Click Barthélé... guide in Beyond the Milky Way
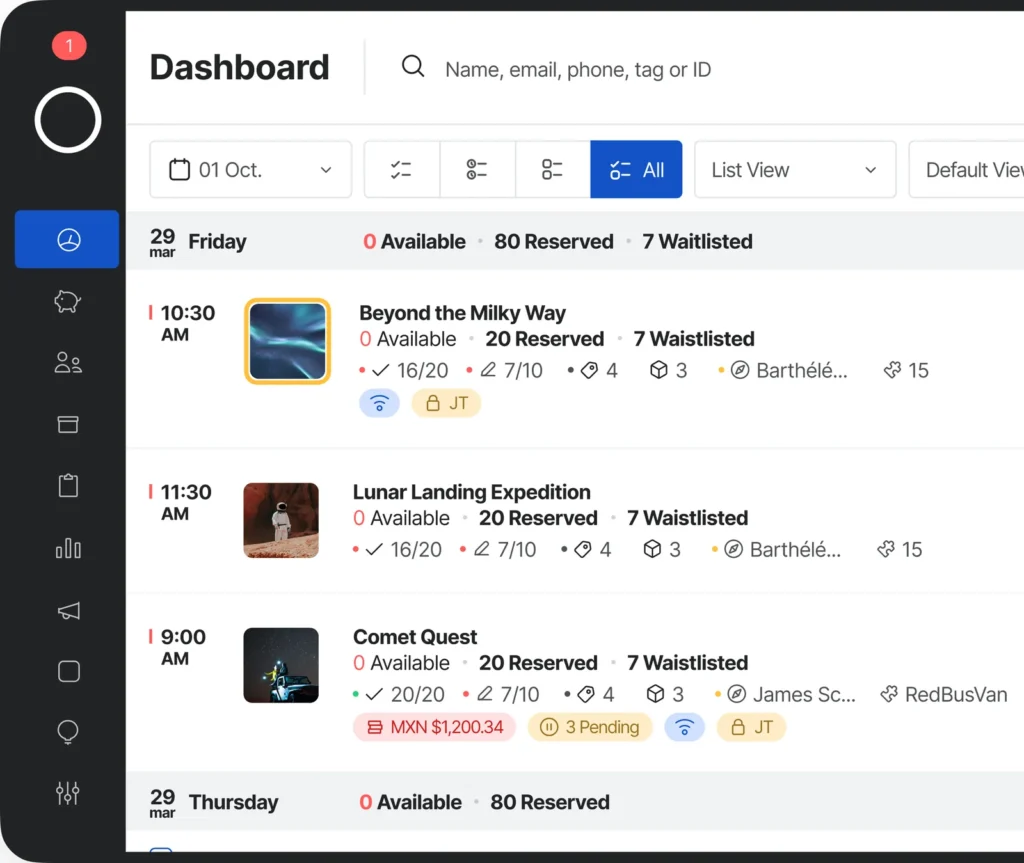1024x863 pixels. point(802,370)
